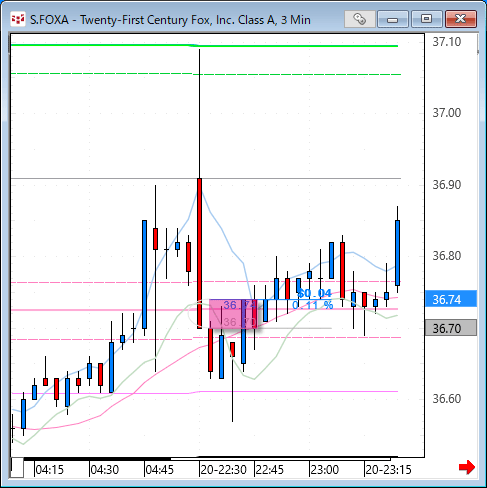Viewport: 487px width, 488px height.
Task: Click the last blue candle on the right
Action: tap(397, 252)
